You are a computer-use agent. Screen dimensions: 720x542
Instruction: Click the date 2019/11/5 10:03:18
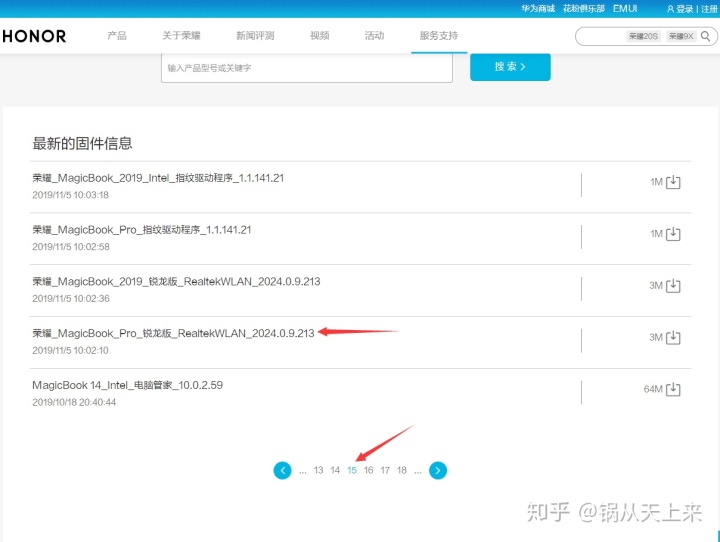[71, 195]
